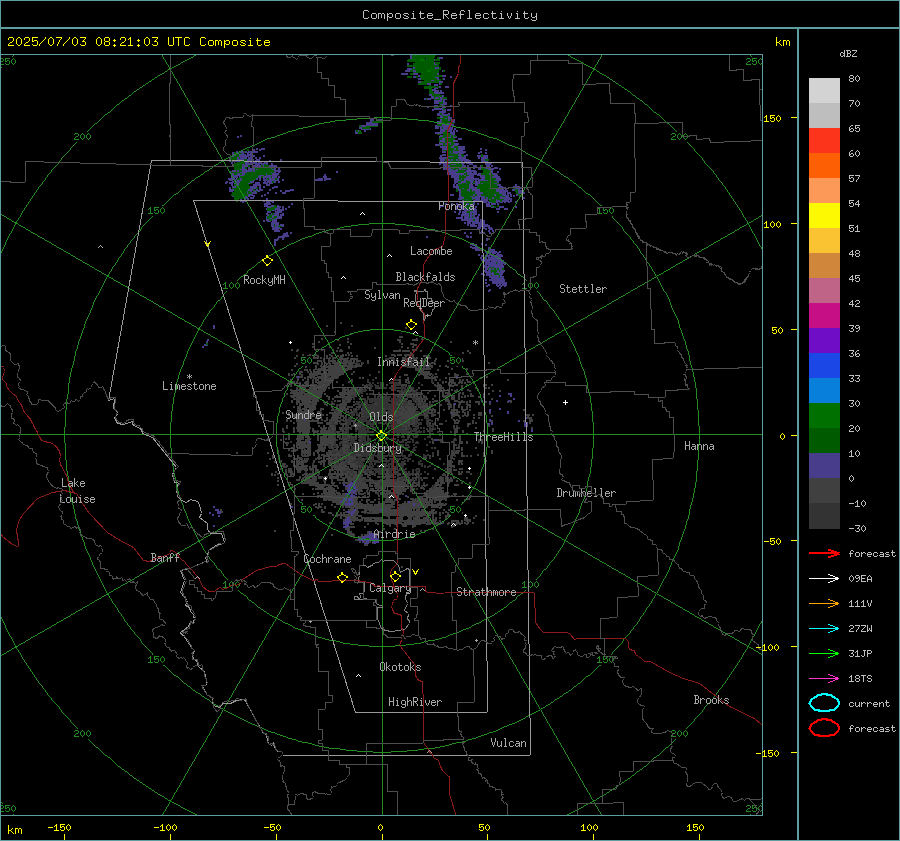This screenshot has width=900, height=841.
Task: Click the Ponoka city label
Action: 456,206
